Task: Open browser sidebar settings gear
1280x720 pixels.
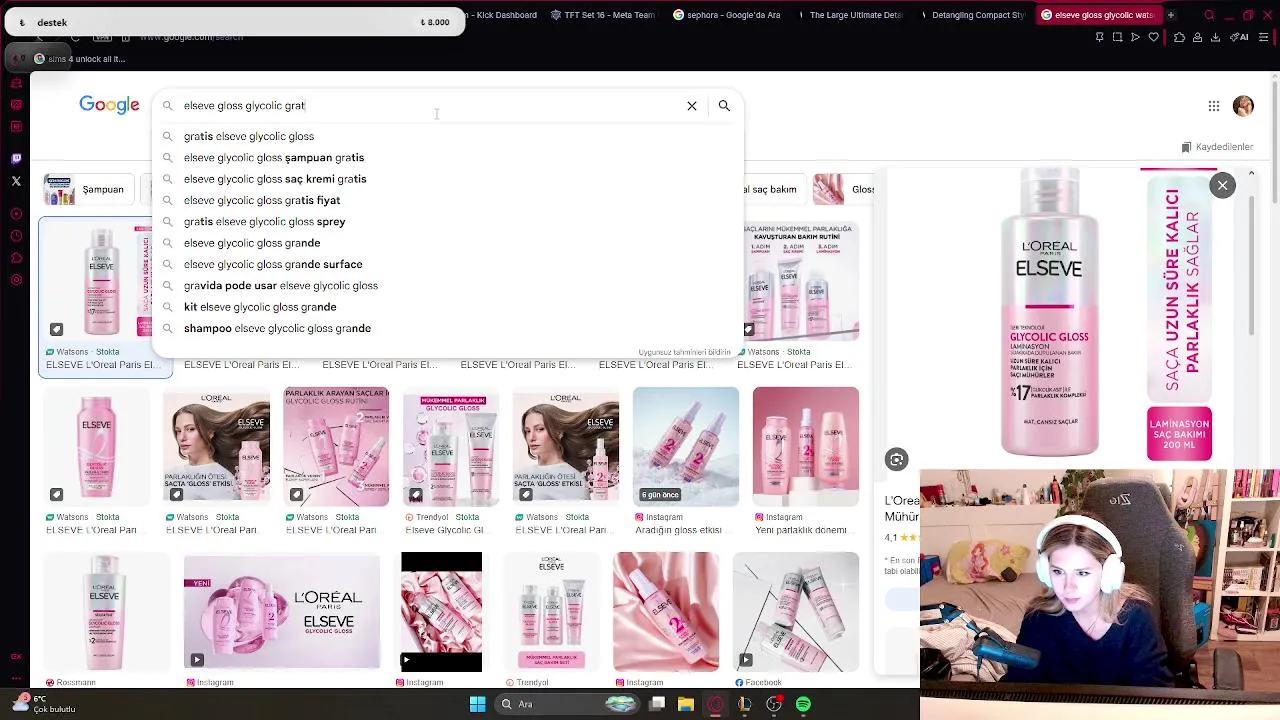Action: (16, 280)
